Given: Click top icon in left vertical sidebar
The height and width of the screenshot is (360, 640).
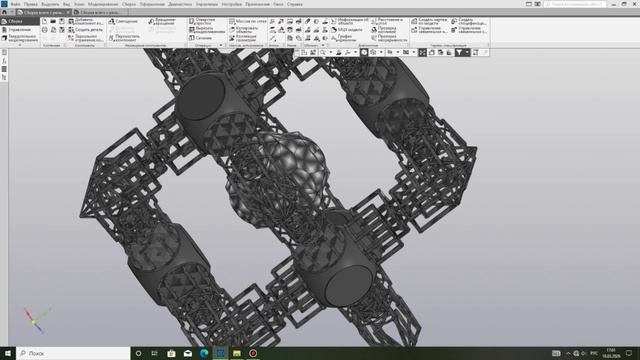Looking at the screenshot, I should 4,52.
